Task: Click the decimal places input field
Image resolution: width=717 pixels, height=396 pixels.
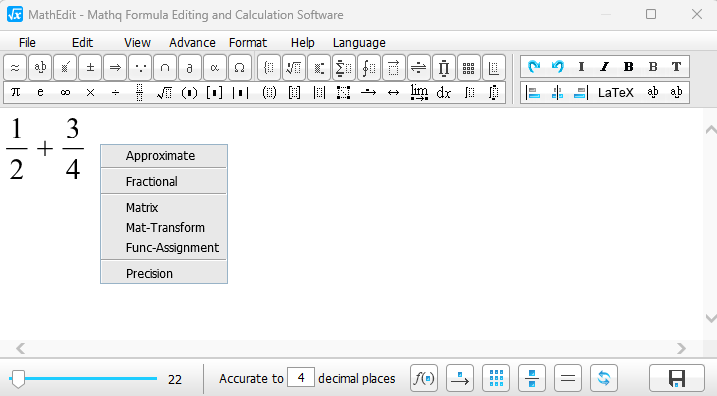Action: [301, 378]
